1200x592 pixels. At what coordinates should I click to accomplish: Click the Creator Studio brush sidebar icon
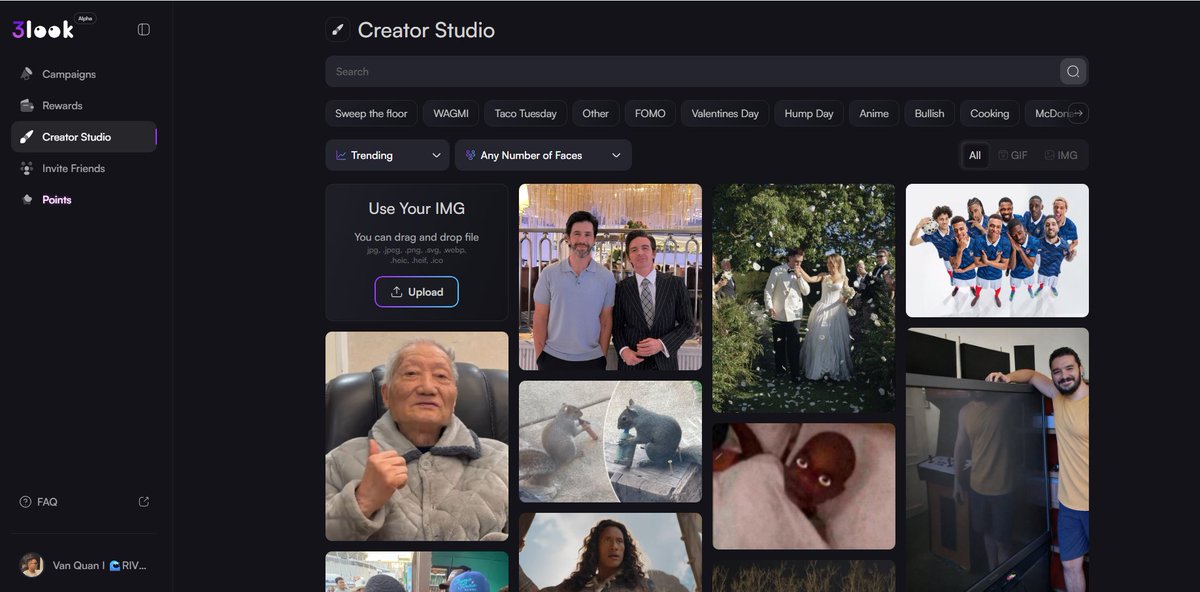pyautogui.click(x=27, y=137)
